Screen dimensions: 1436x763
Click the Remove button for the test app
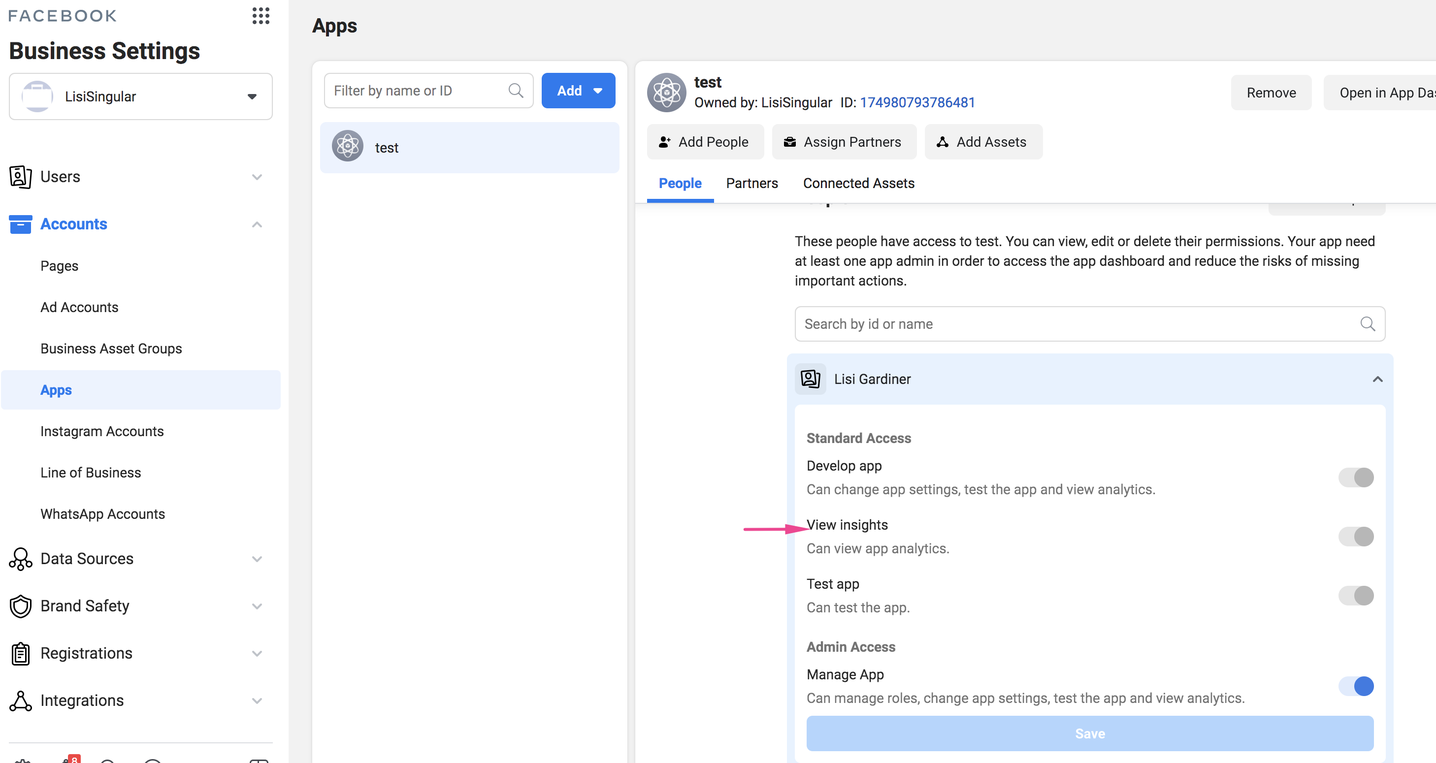tap(1271, 93)
